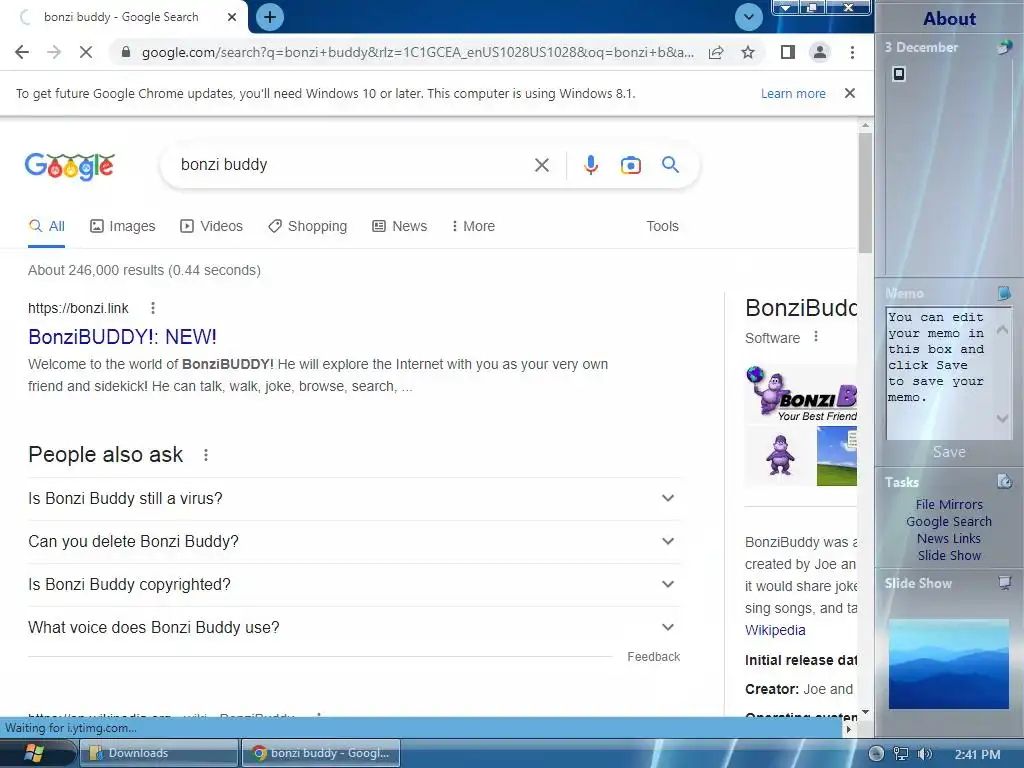Start a voice search with microphone

click(590, 165)
